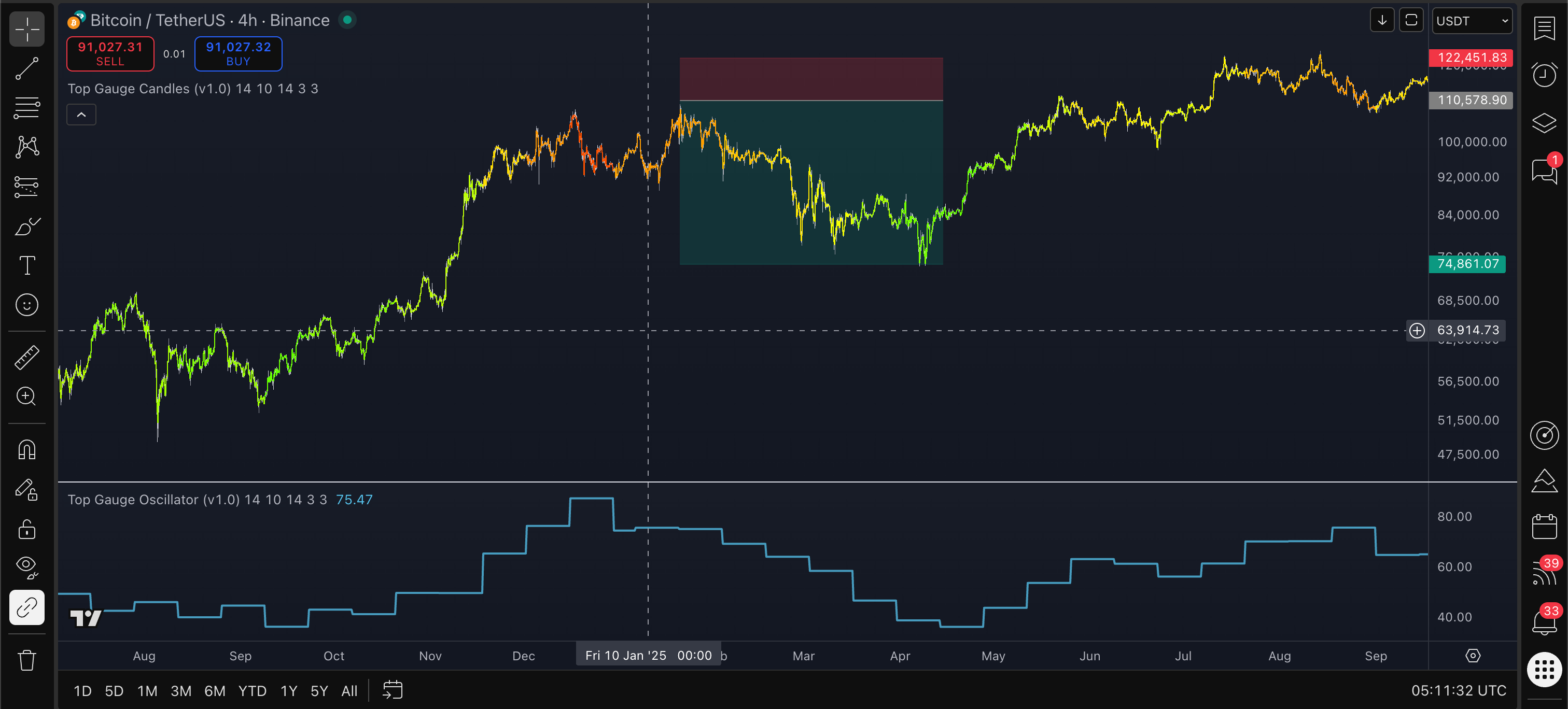Open the go-to-date calendar

(x=393, y=690)
